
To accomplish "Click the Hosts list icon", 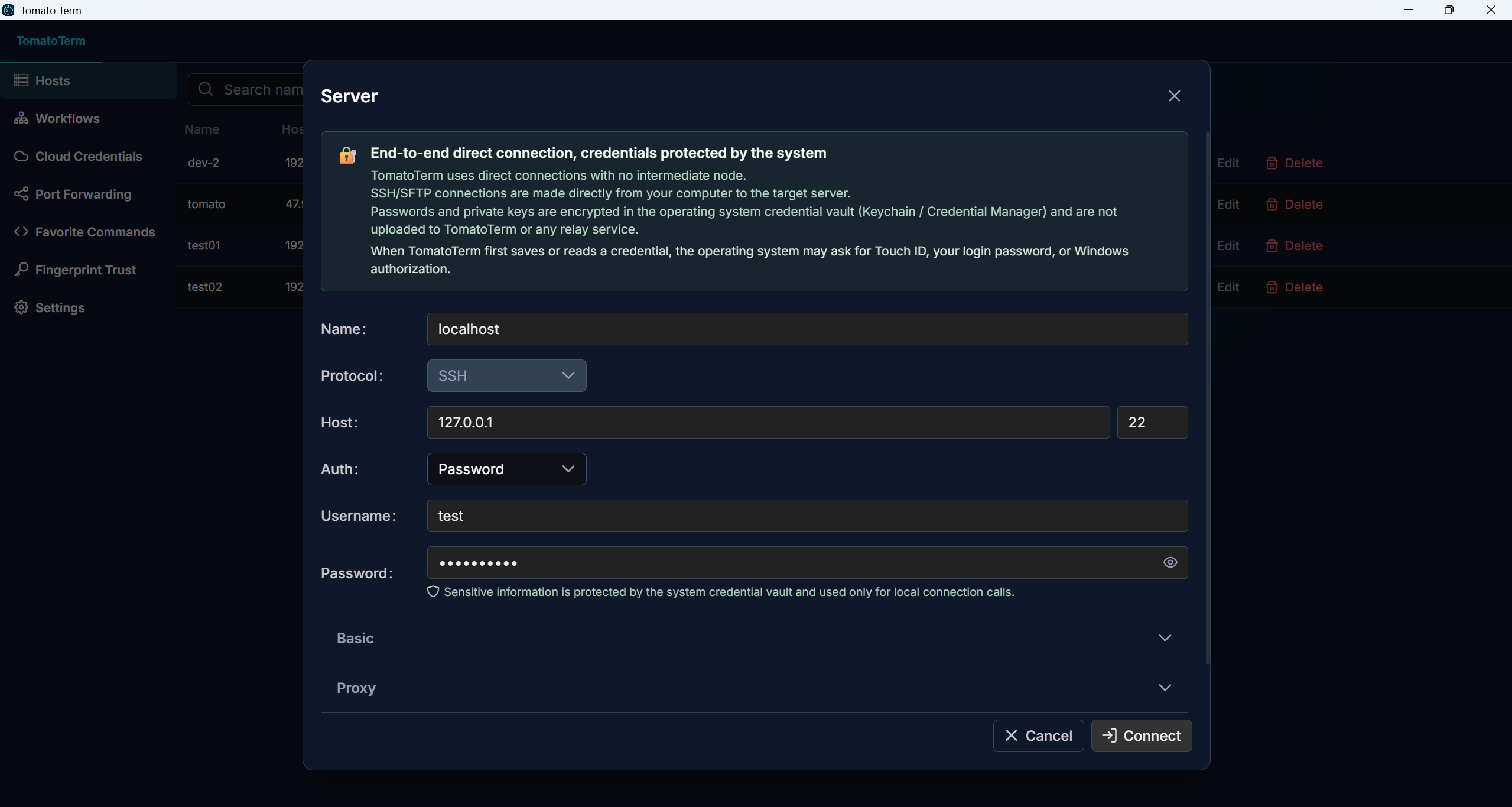I will coord(21,80).
